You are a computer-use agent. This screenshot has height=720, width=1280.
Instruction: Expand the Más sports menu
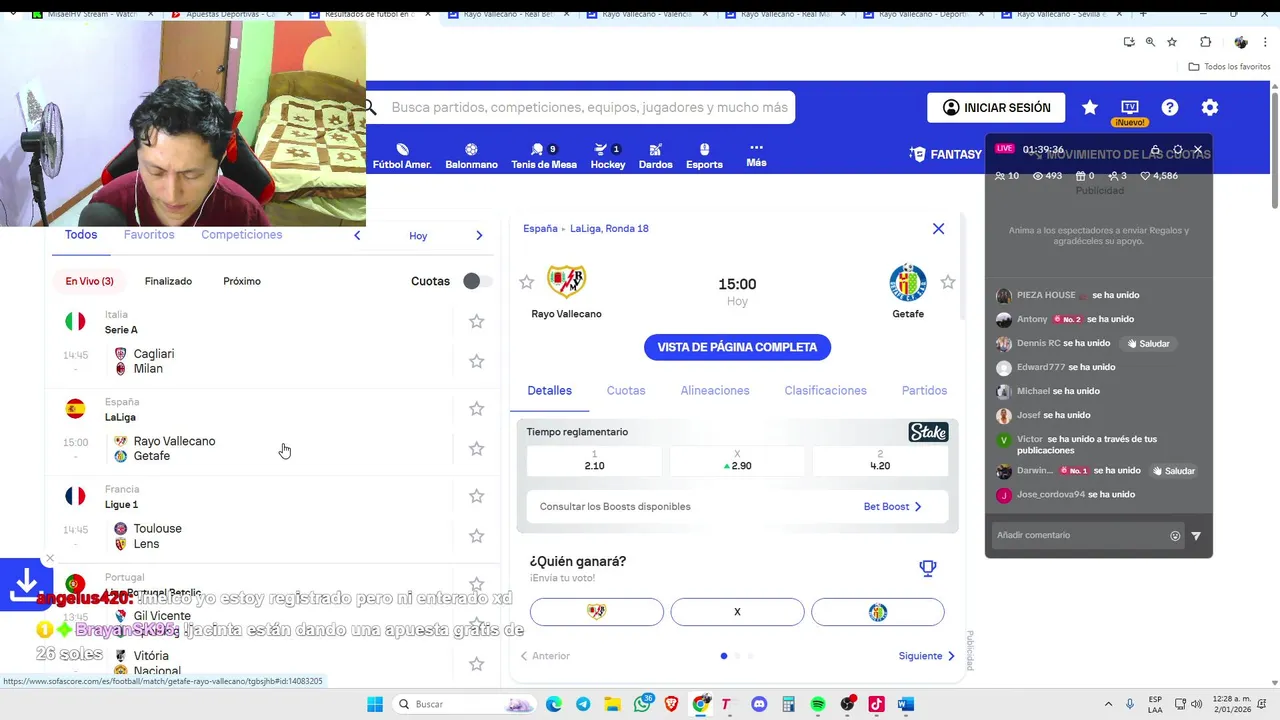756,154
